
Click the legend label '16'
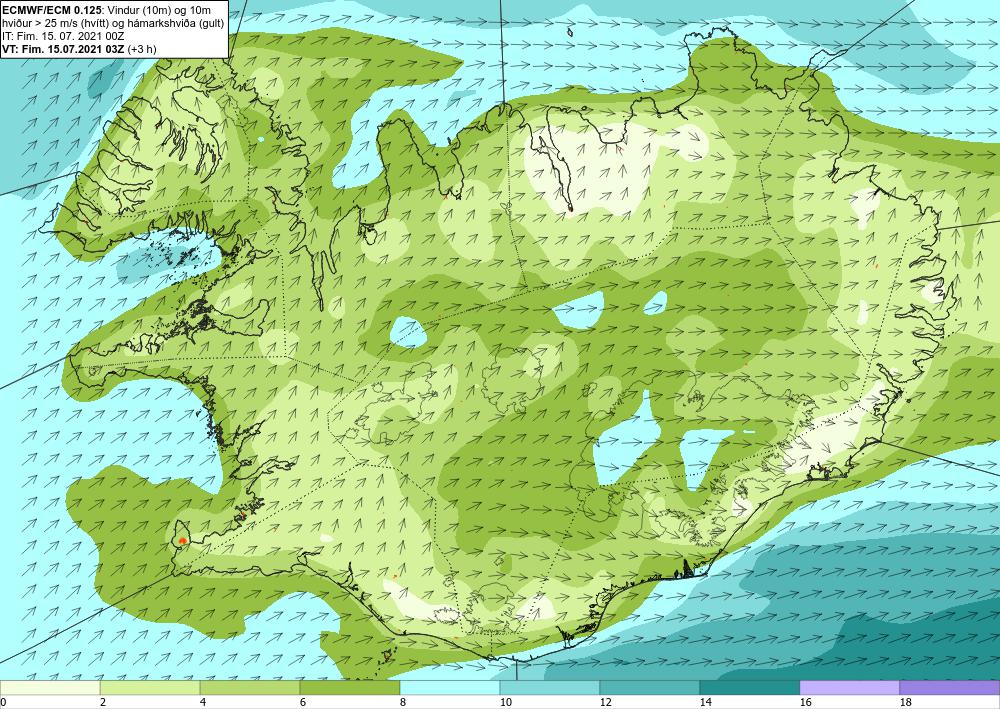click(x=805, y=703)
